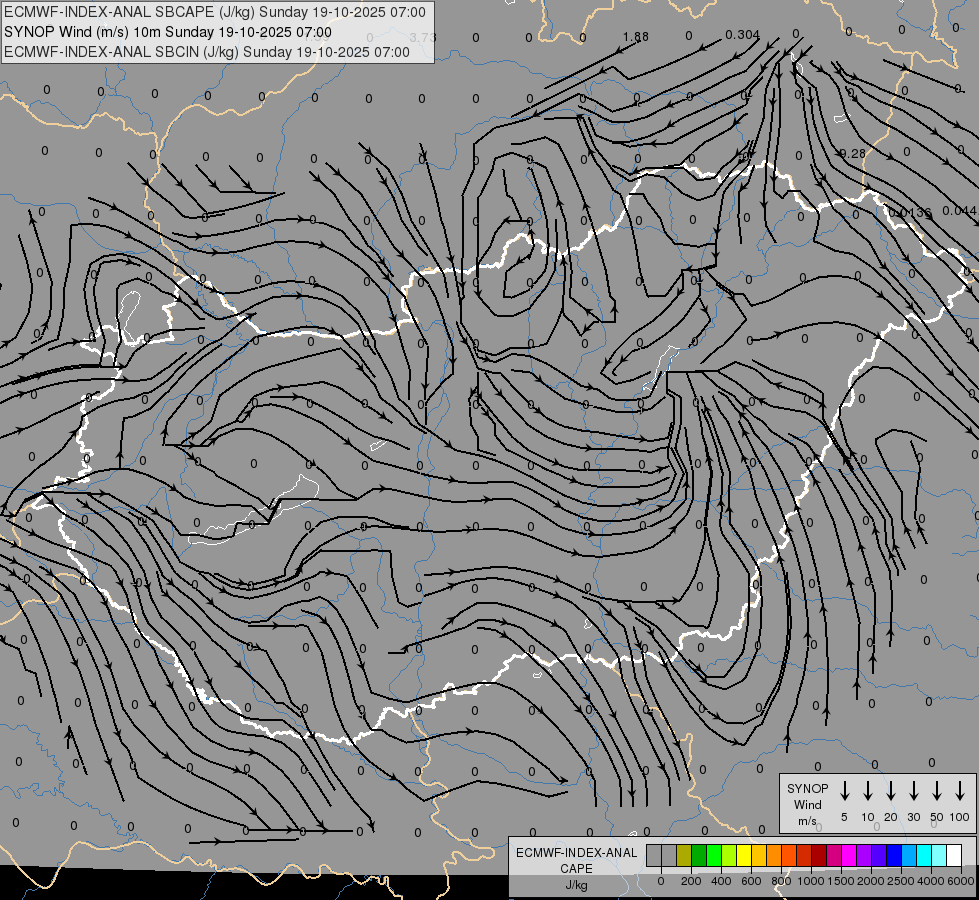Select the 5 m/s wind arrow in legend
This screenshot has width=979, height=900.
point(844,791)
